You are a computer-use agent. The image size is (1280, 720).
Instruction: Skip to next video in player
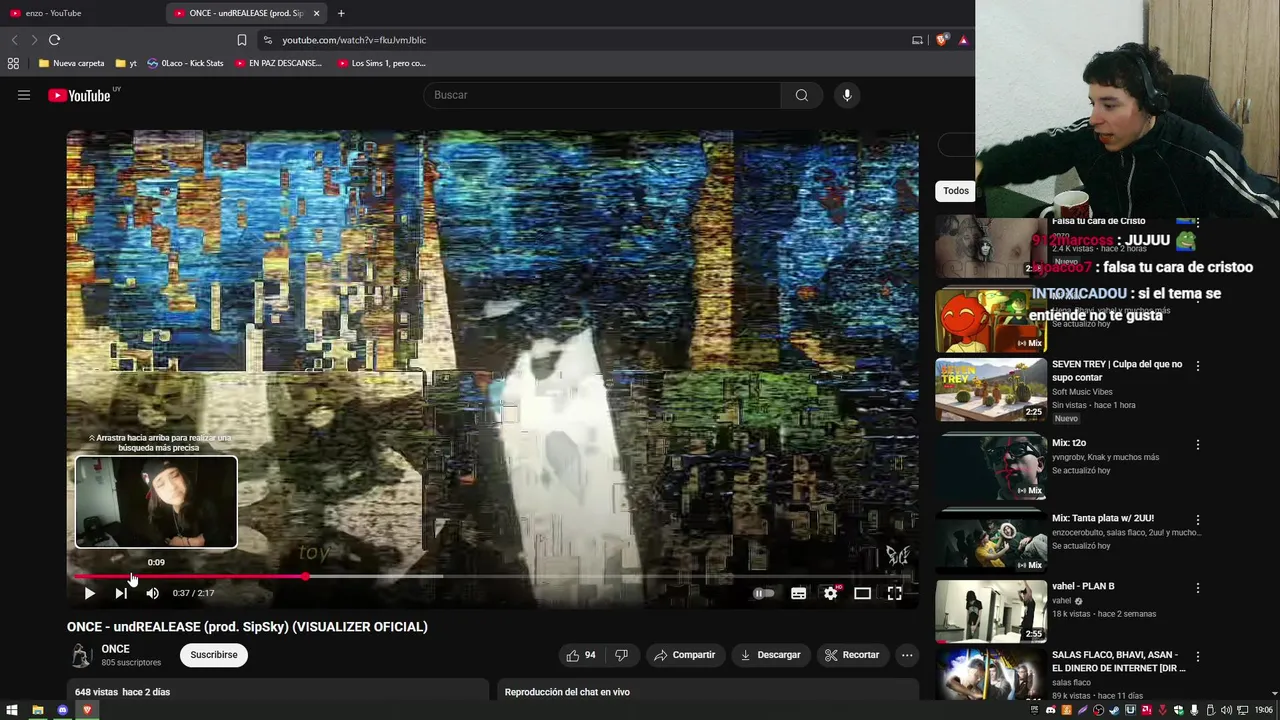tap(121, 593)
